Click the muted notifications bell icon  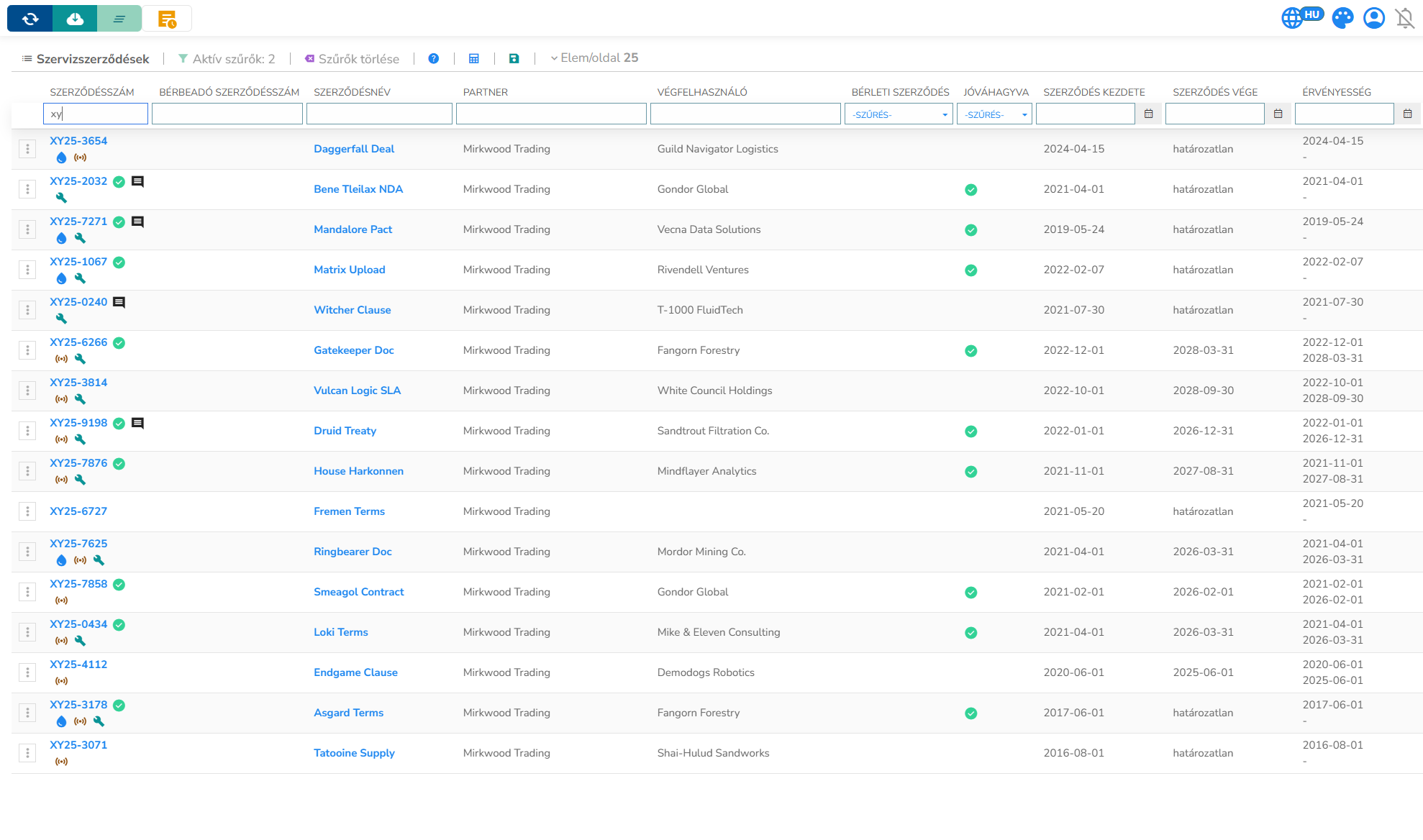(x=1405, y=18)
